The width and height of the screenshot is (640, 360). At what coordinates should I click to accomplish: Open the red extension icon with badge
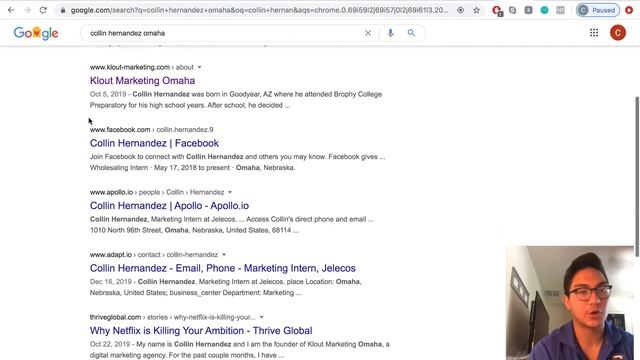497,11
